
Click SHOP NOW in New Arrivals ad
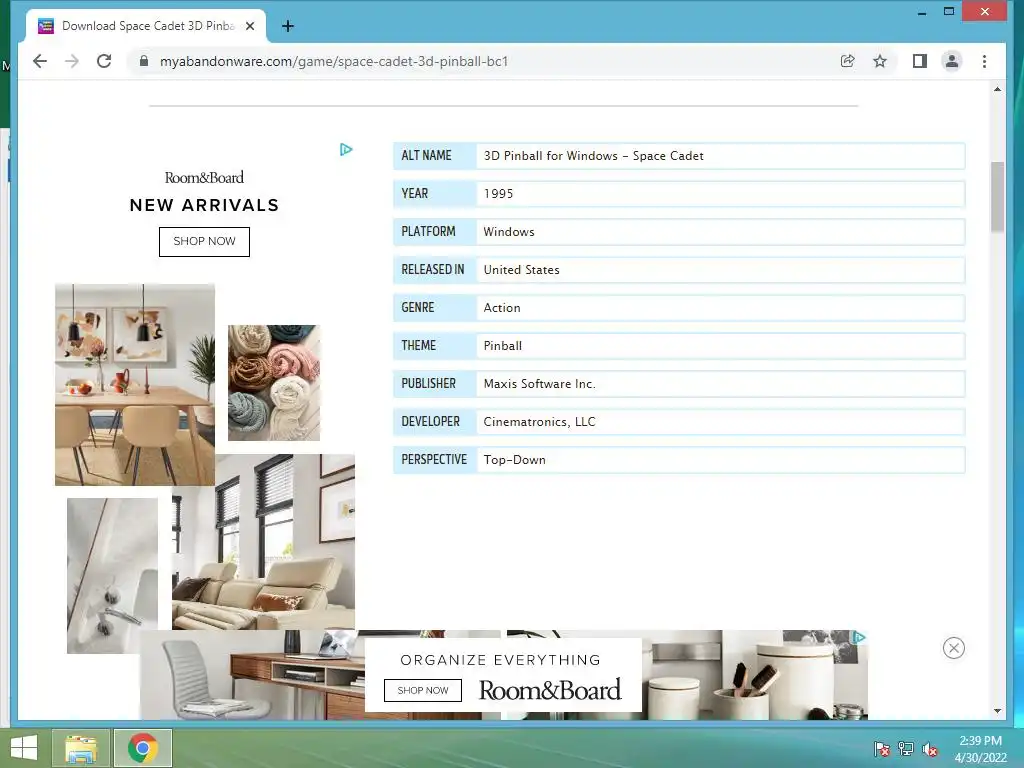point(204,242)
